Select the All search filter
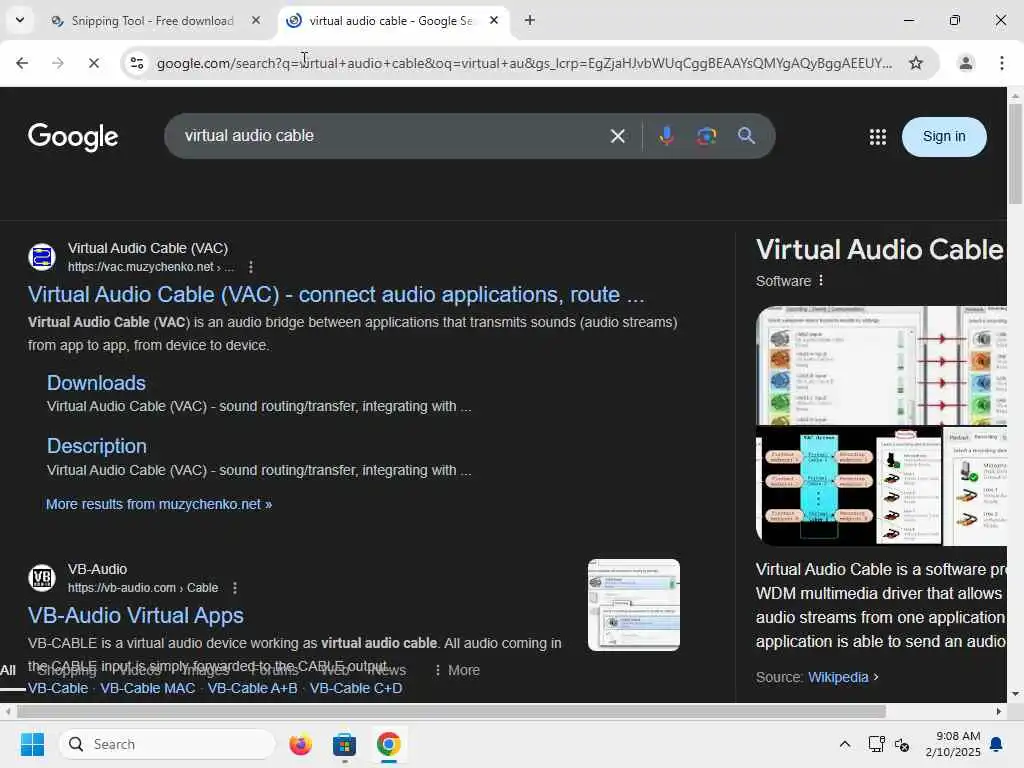 8,670
